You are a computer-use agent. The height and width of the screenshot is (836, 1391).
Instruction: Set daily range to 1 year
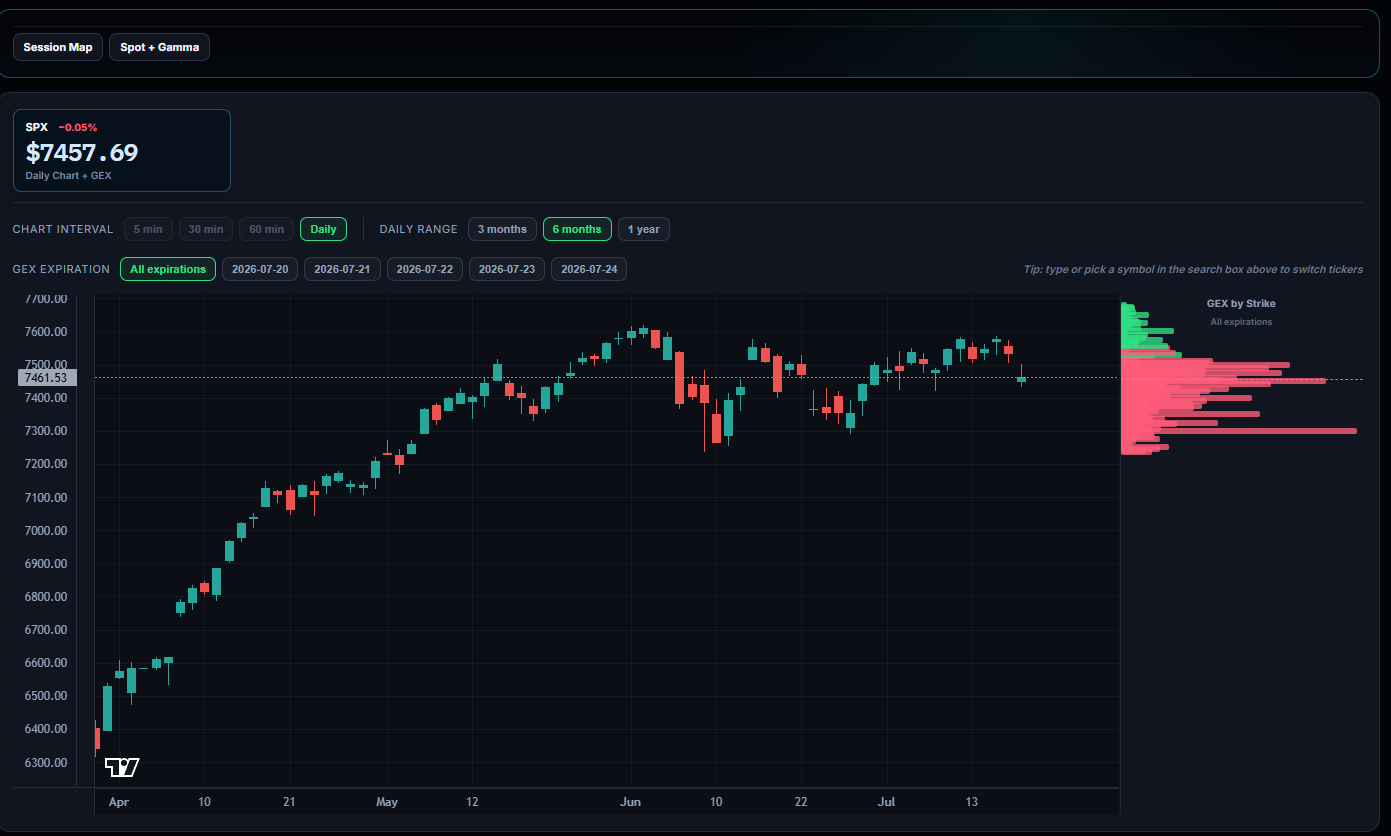pyautogui.click(x=644, y=229)
